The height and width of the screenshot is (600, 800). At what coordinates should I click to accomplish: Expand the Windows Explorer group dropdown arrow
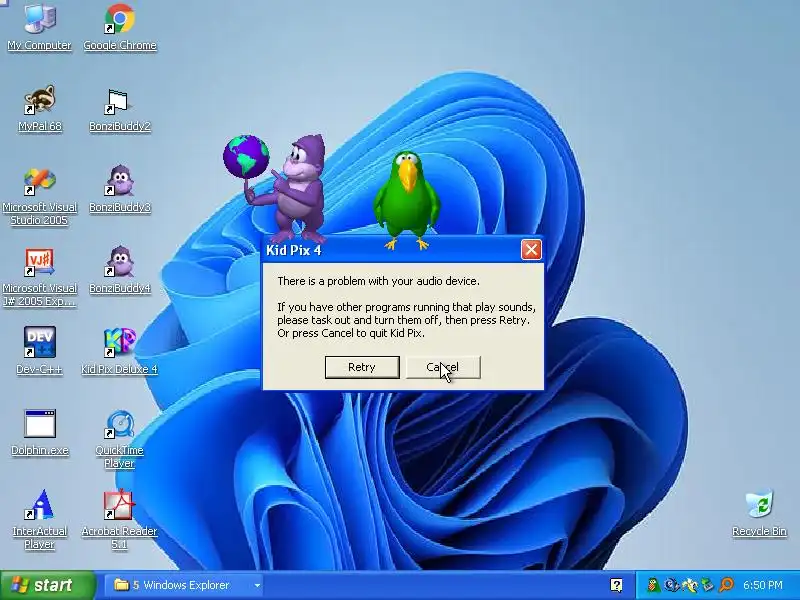coord(257,586)
